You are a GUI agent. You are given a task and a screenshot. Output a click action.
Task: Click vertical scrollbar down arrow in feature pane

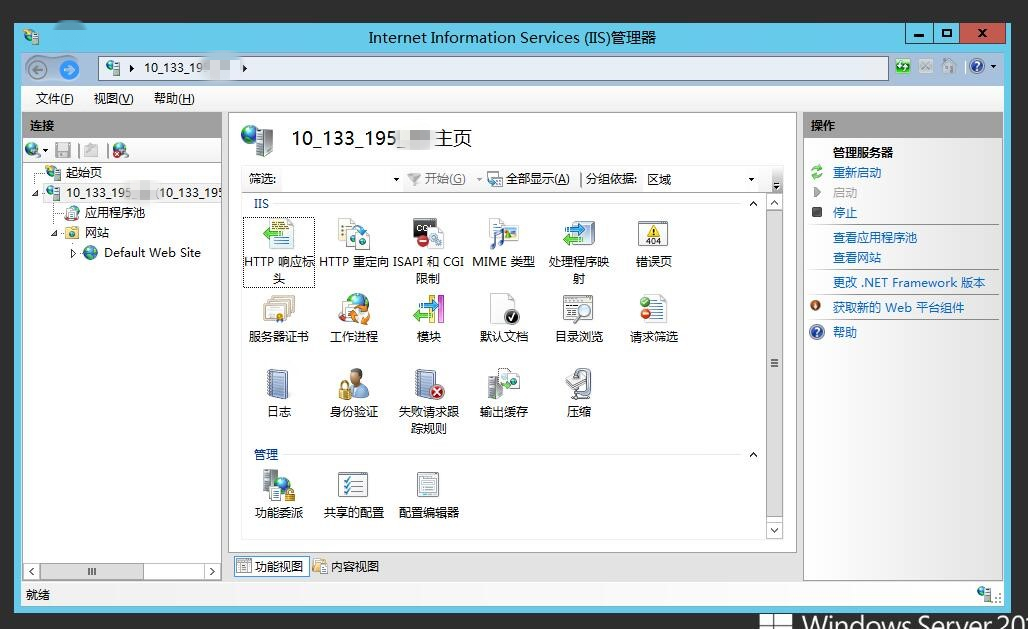click(x=774, y=530)
